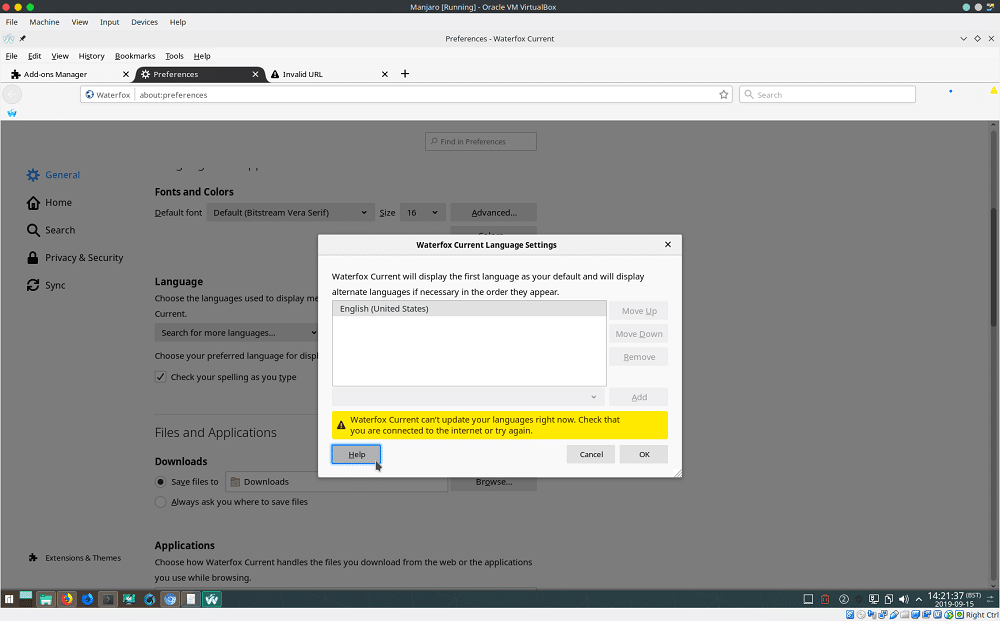Click the Remove button
The image size is (1000, 621).
638,357
